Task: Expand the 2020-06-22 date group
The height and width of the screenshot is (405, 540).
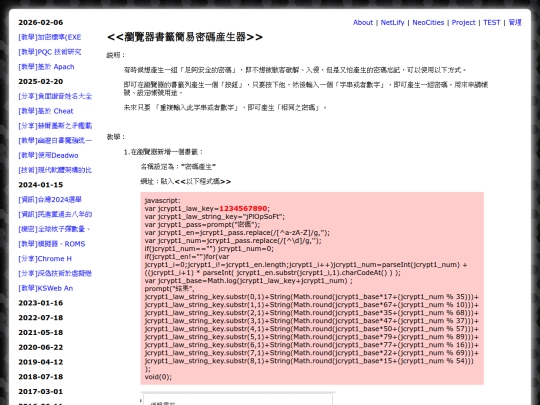Action: point(41,347)
